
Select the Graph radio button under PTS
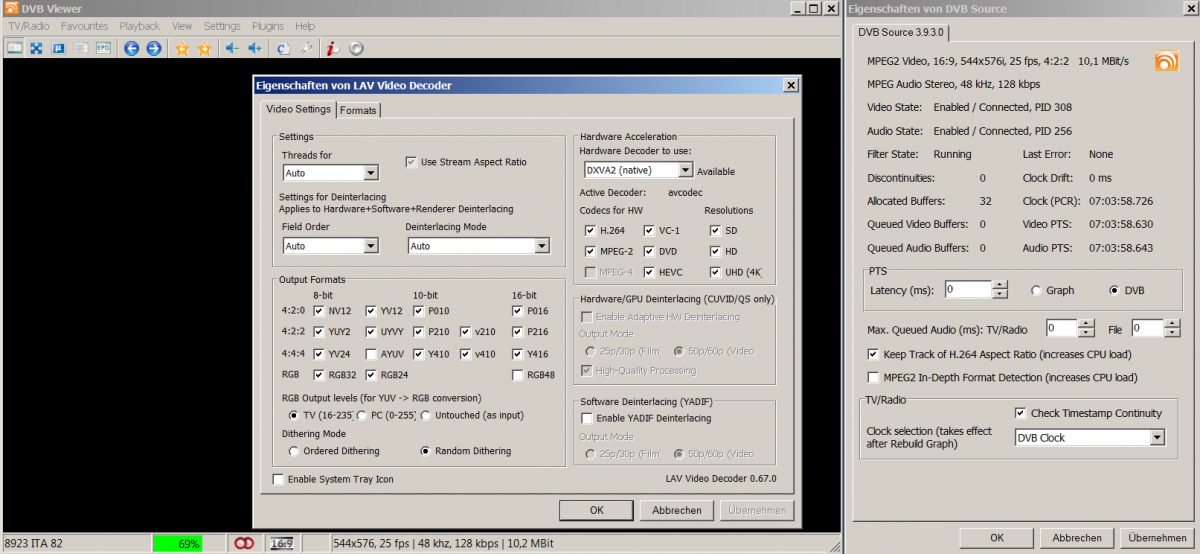(x=1036, y=290)
